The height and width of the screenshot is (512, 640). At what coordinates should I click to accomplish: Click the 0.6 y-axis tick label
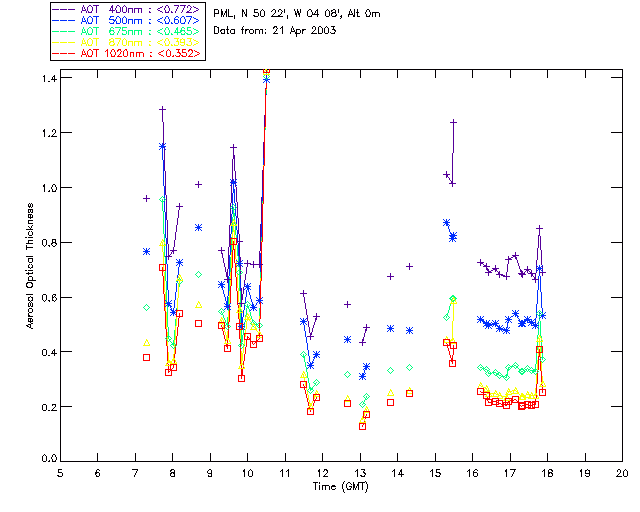pos(49,298)
